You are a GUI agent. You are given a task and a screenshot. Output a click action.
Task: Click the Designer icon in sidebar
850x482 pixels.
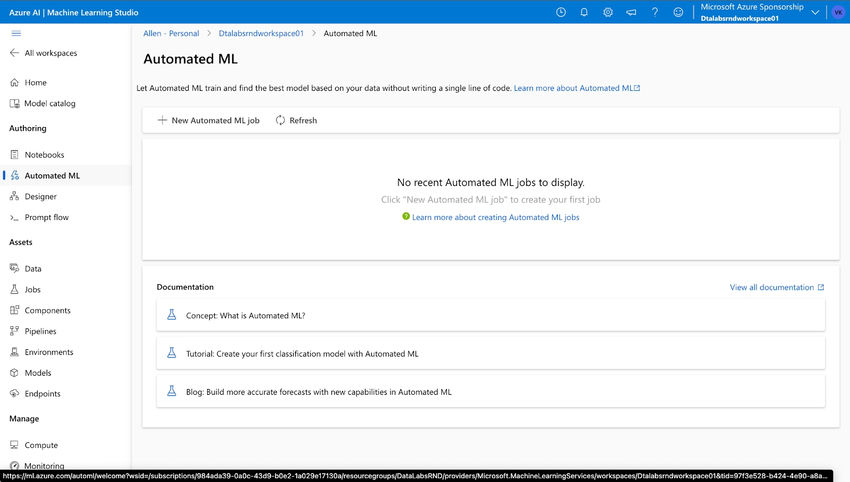[x=14, y=196]
